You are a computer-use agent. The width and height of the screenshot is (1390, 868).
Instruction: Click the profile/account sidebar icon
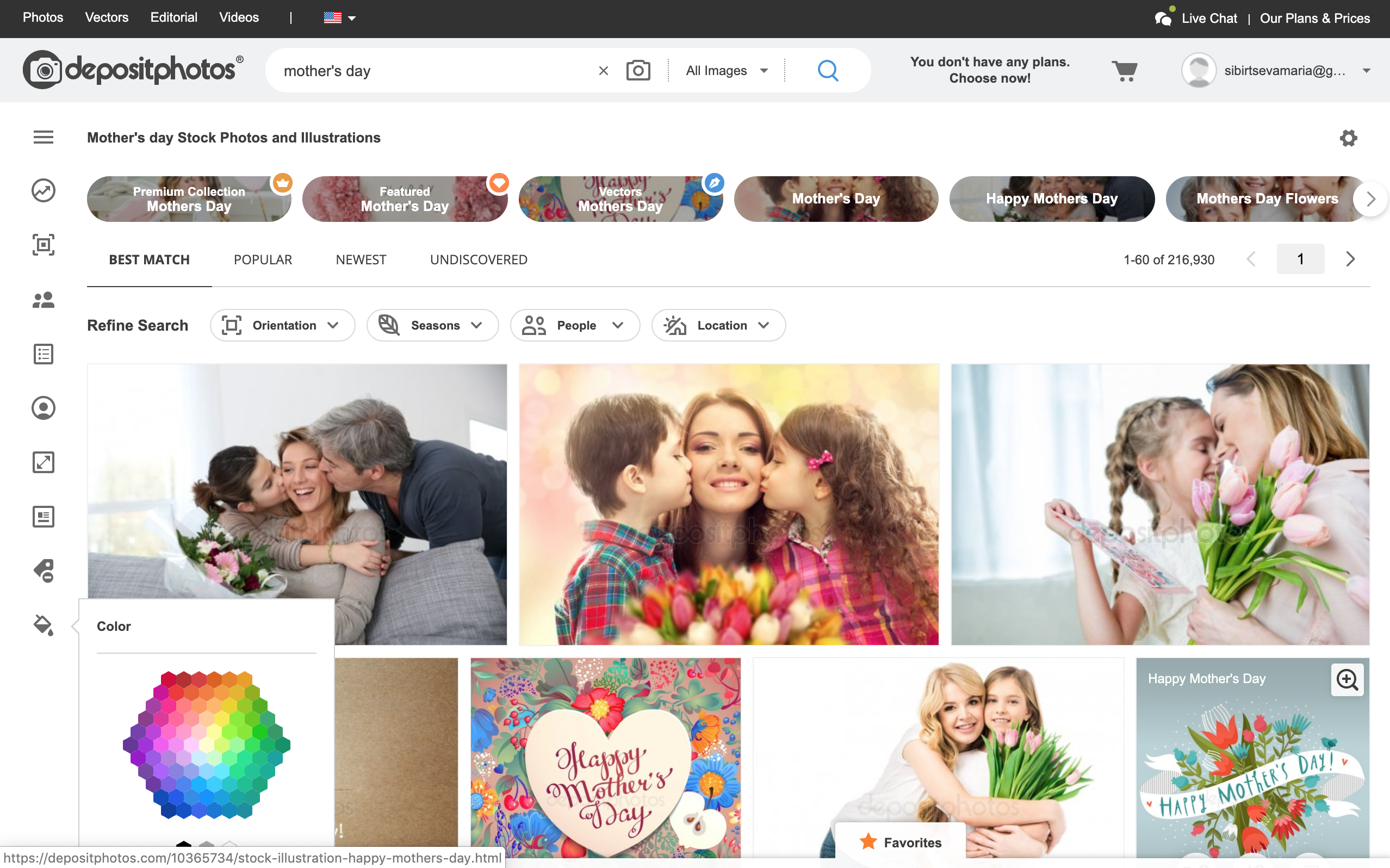(43, 408)
